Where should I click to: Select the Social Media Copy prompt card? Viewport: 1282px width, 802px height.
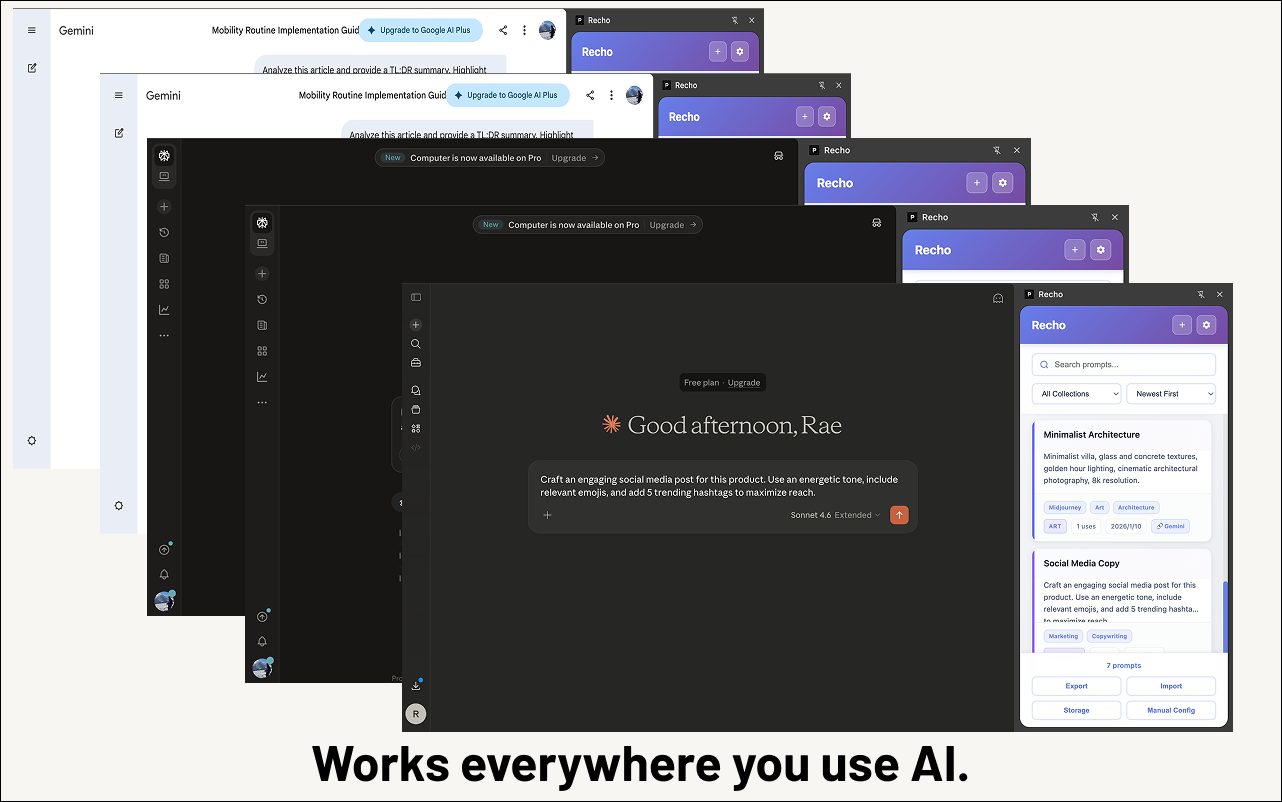click(x=1121, y=602)
